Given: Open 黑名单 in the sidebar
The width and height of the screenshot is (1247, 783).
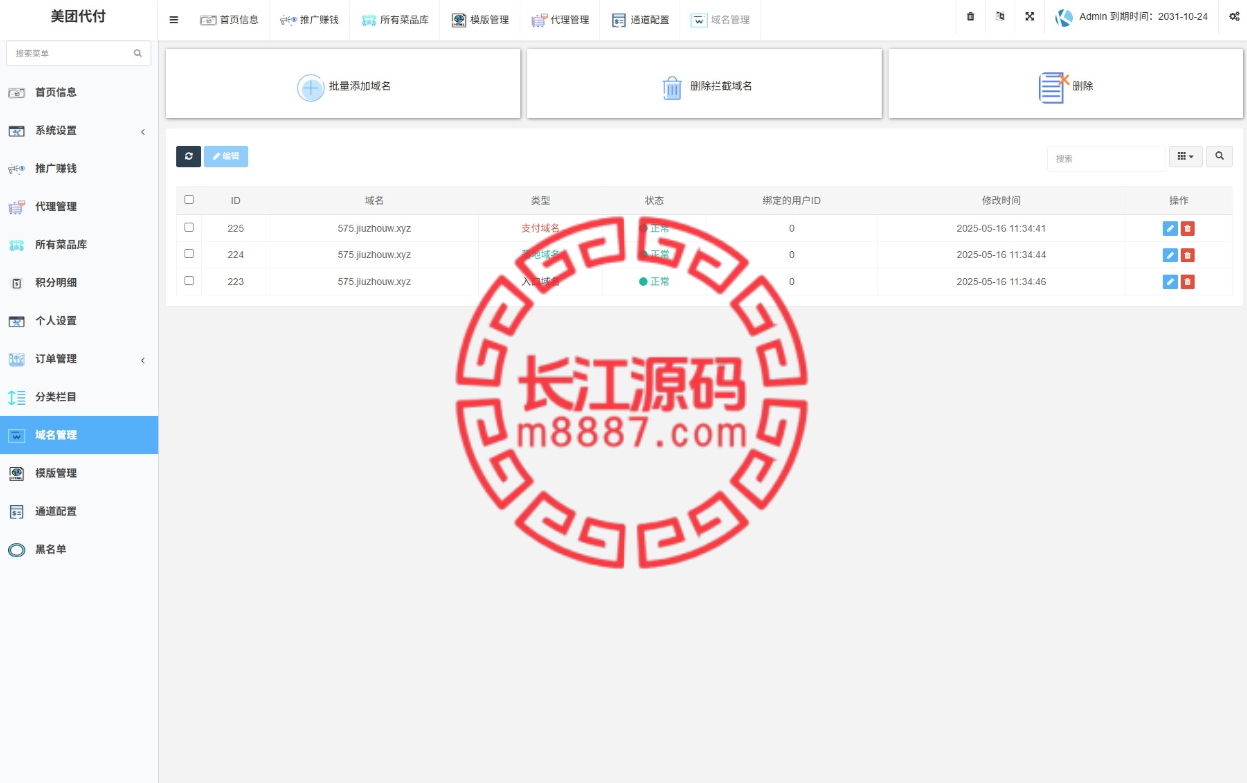Looking at the screenshot, I should pos(79,549).
